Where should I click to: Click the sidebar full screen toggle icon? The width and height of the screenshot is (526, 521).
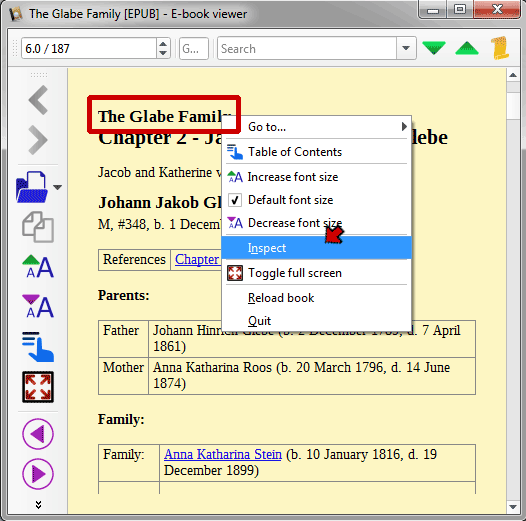(38, 387)
